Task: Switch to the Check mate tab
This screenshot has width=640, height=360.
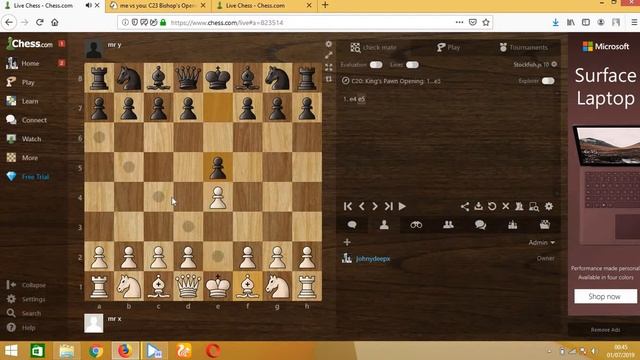Action: 373,47
